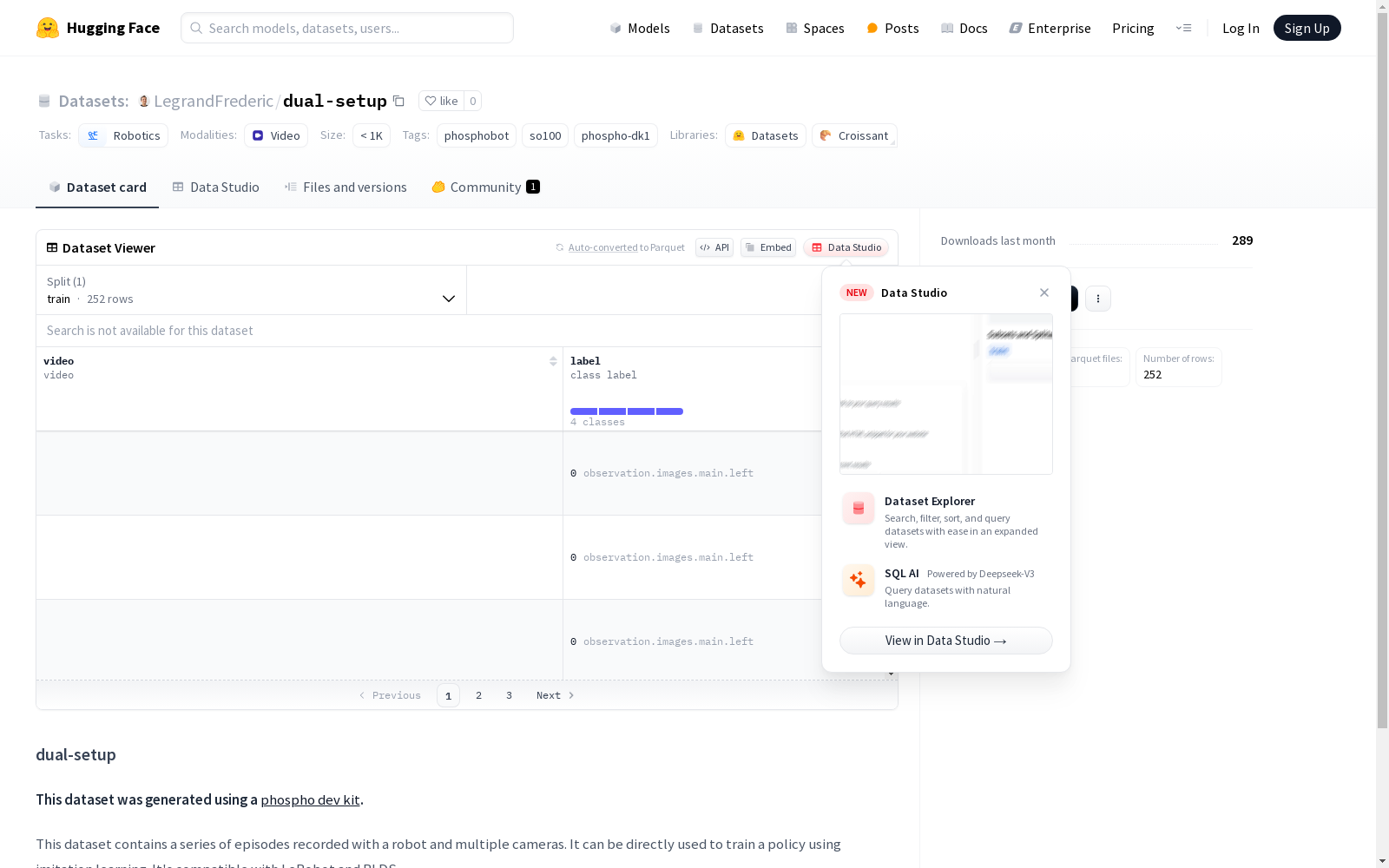Click the phosphobot tag
The height and width of the screenshot is (868, 1389).
[x=477, y=135]
